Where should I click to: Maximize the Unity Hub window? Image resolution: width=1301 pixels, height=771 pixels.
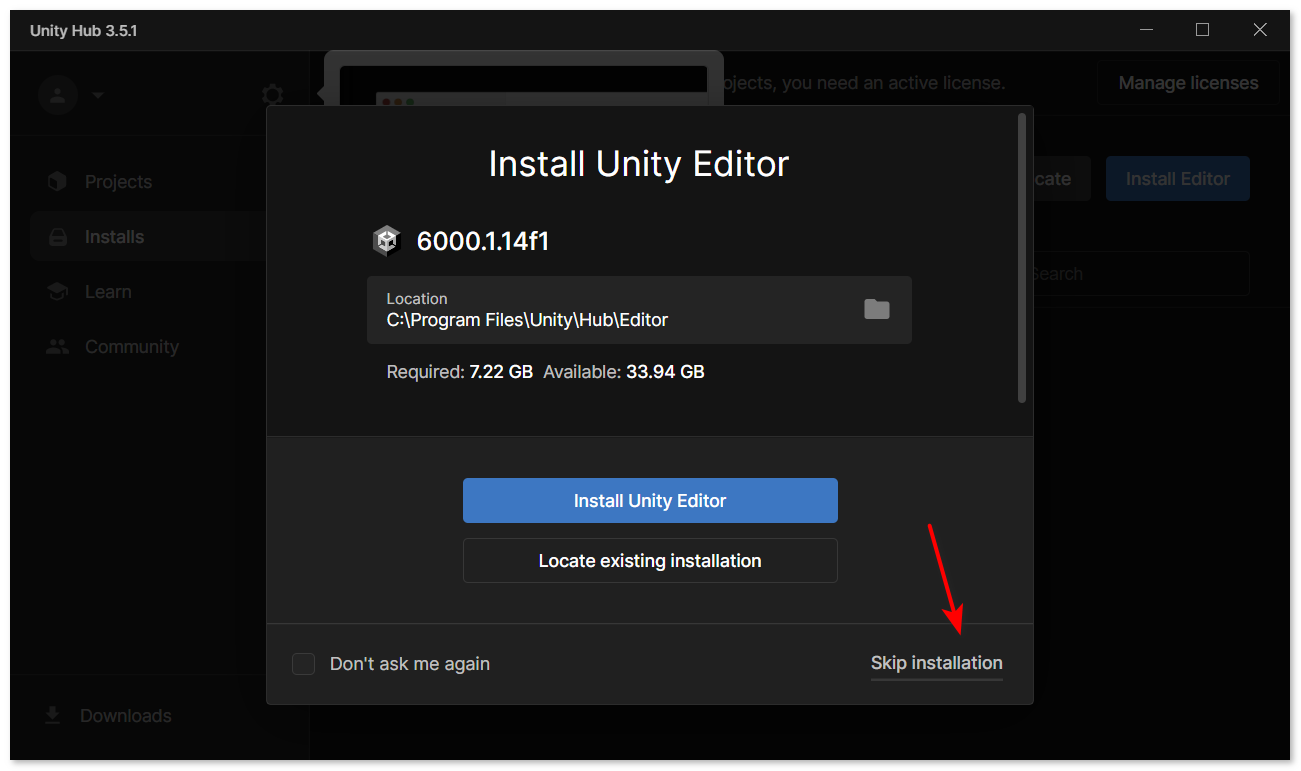coord(1202,30)
